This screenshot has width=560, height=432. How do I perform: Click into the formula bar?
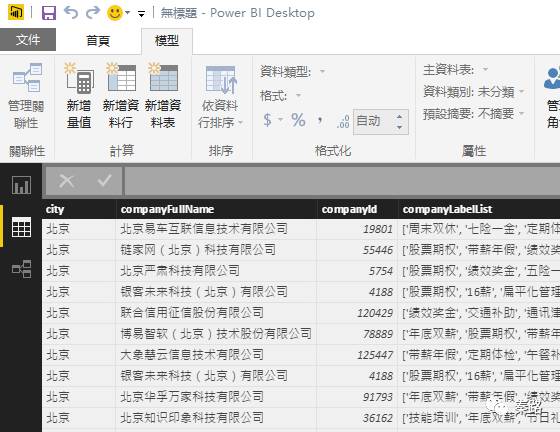coord(342,181)
